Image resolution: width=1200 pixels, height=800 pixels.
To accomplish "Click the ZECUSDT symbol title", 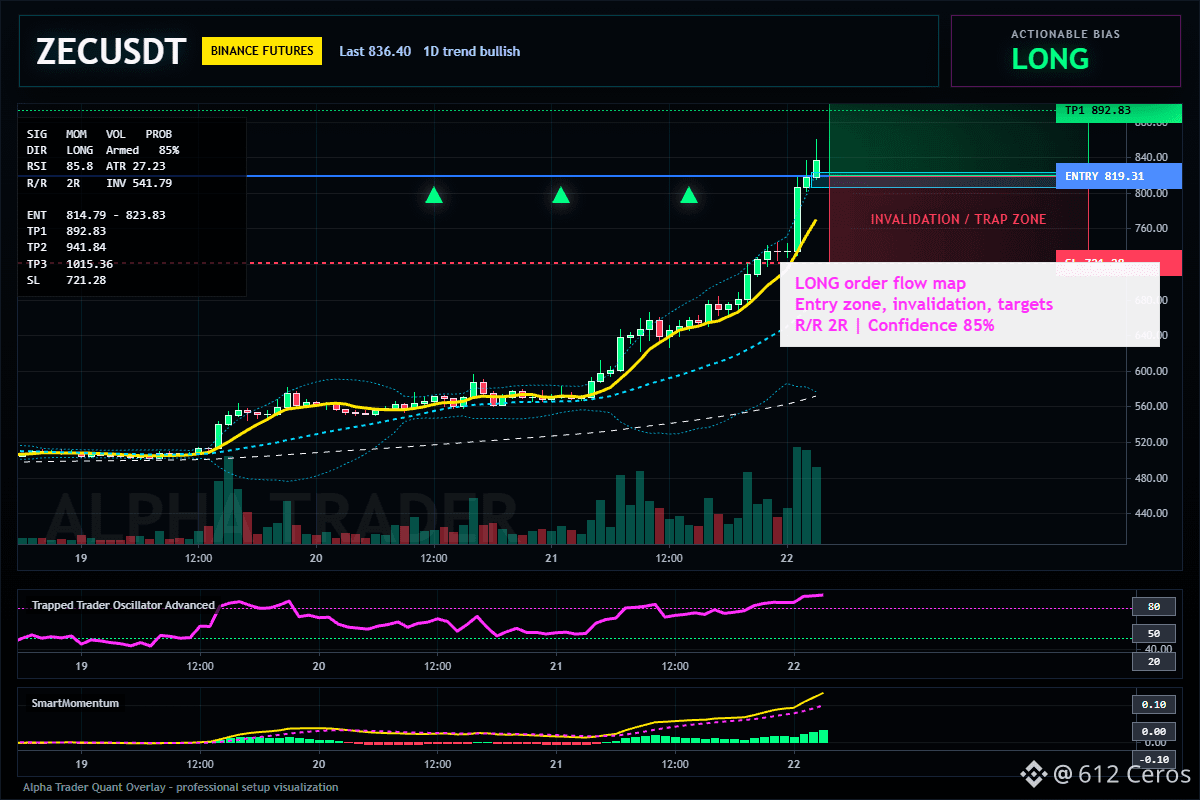I will 111,51.
